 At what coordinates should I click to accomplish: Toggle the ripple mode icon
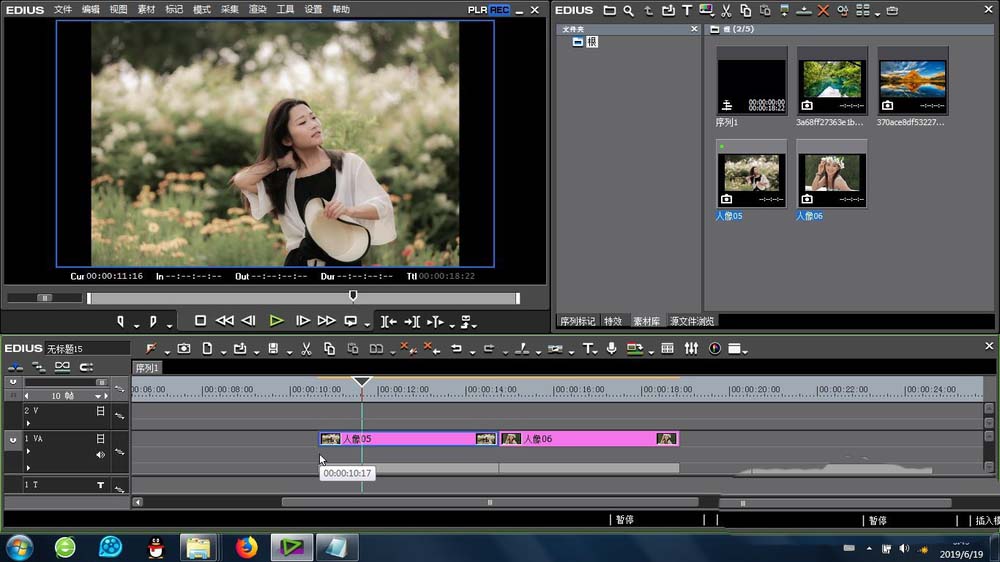(x=39, y=367)
